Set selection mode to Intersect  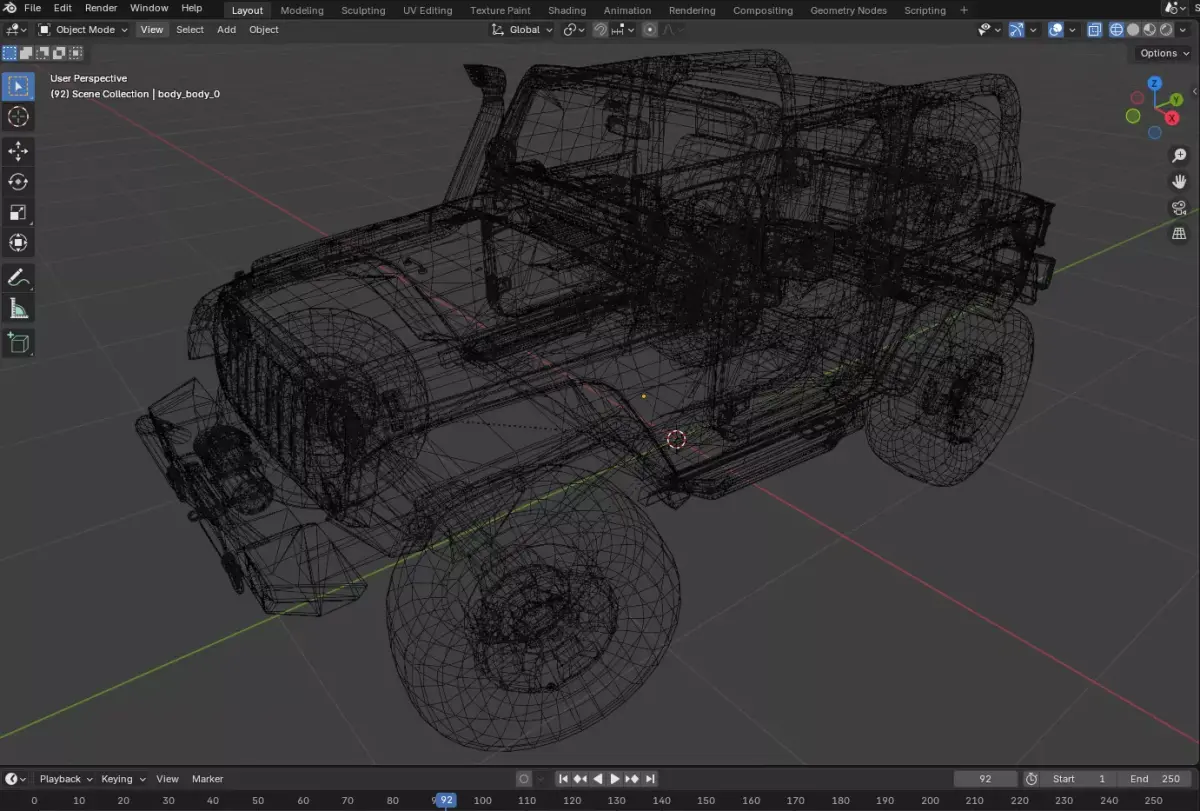76,53
